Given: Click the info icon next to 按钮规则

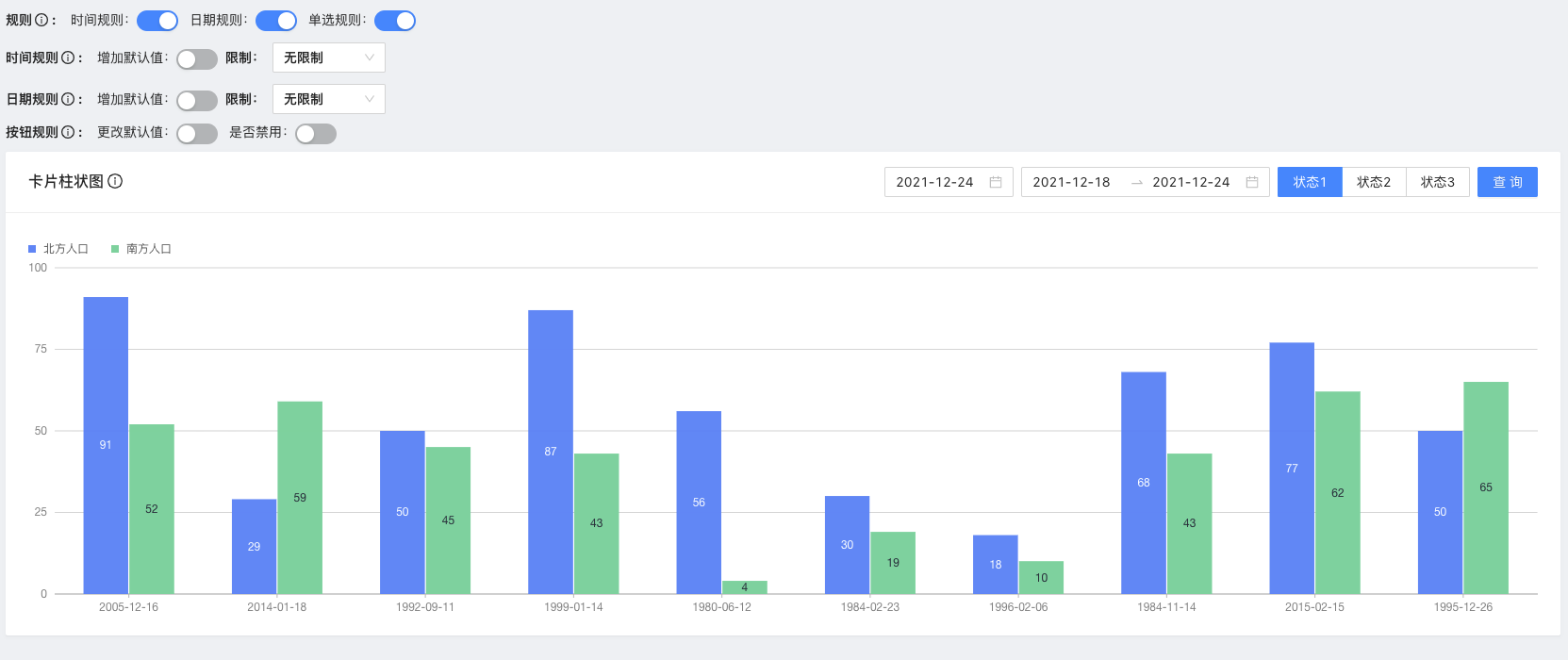Looking at the screenshot, I should (x=68, y=132).
